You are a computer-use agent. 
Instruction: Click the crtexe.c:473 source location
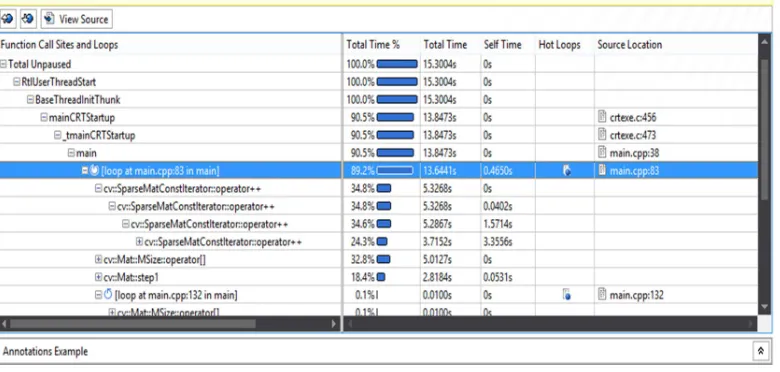pyautogui.click(x=633, y=135)
